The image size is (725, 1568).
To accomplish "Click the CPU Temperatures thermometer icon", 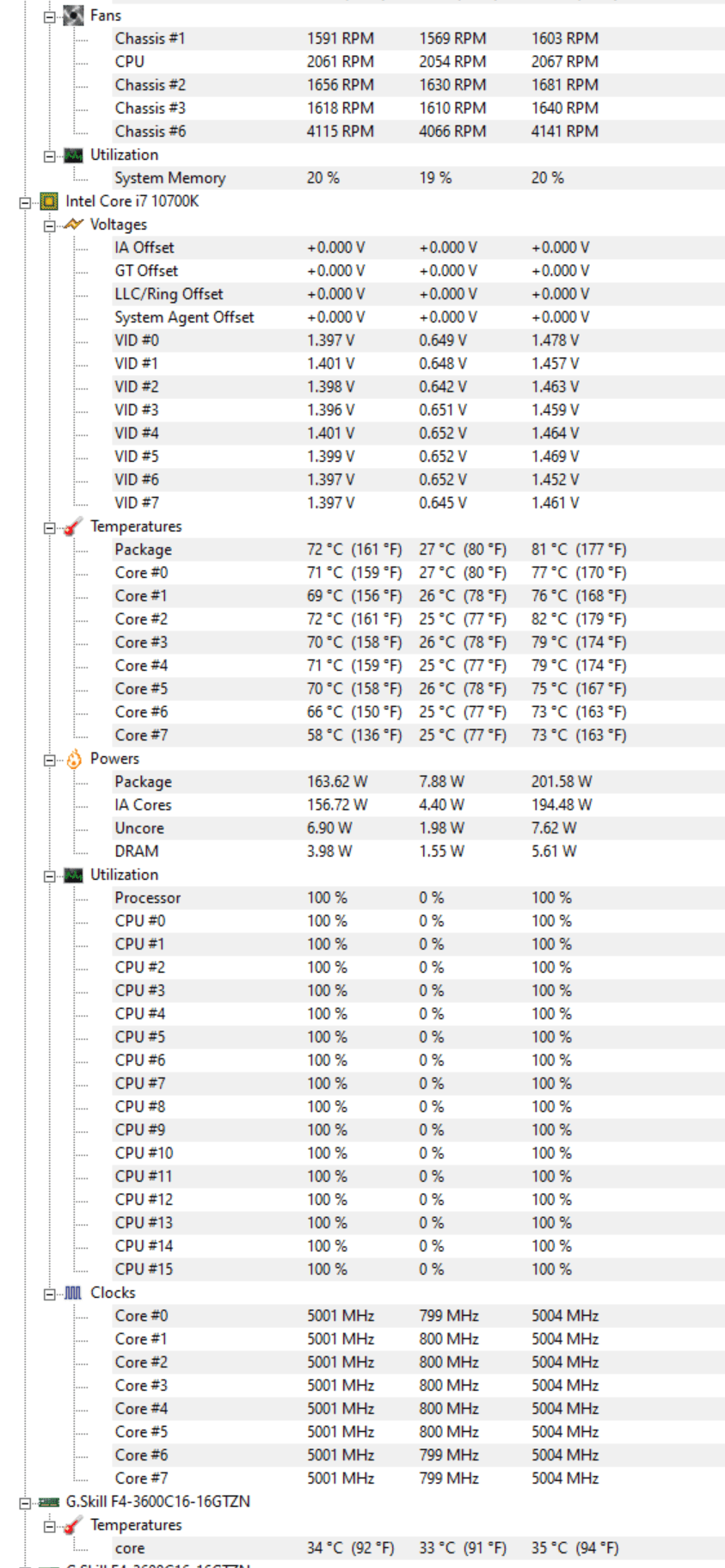I will click(74, 526).
